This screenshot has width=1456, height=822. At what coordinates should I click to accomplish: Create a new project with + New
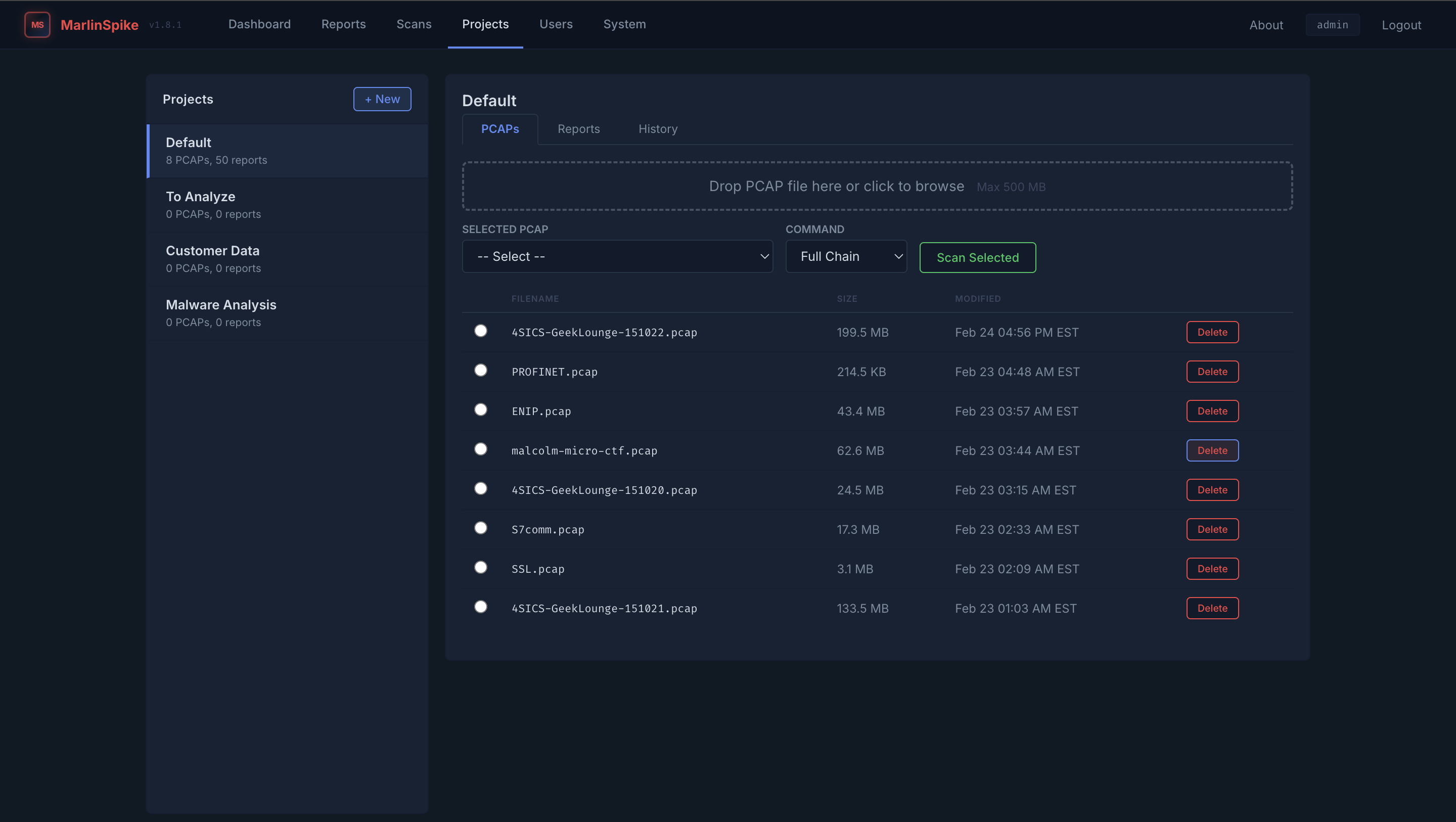point(382,99)
